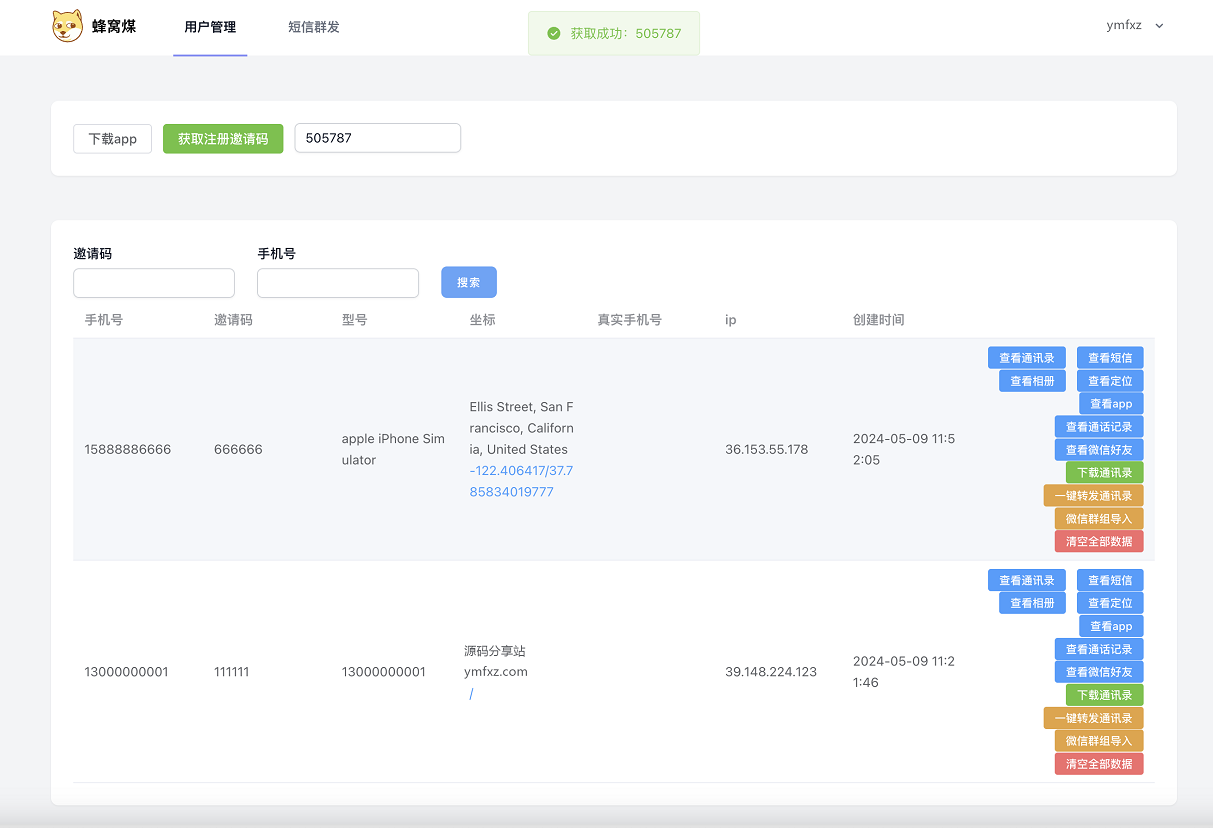1213x828 pixels.
Task: Click 微信群组导入 for user 13000000001
Action: coord(1099,741)
